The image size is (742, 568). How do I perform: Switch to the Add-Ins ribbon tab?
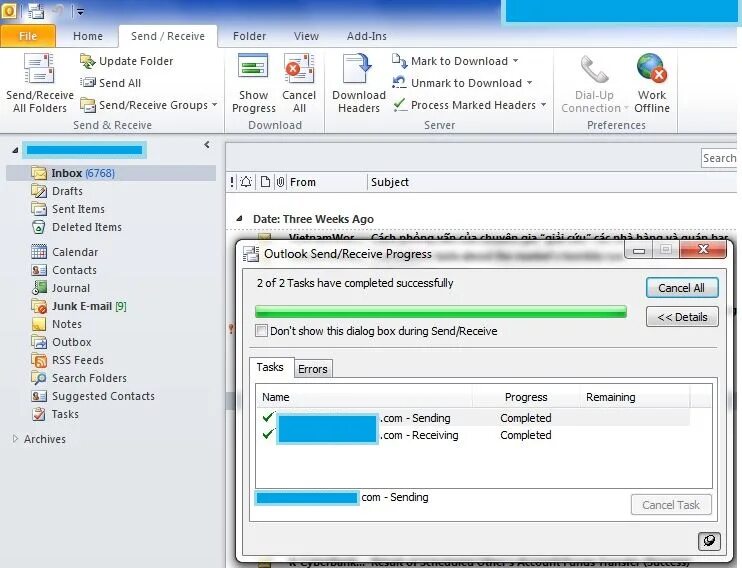pyautogui.click(x=367, y=36)
